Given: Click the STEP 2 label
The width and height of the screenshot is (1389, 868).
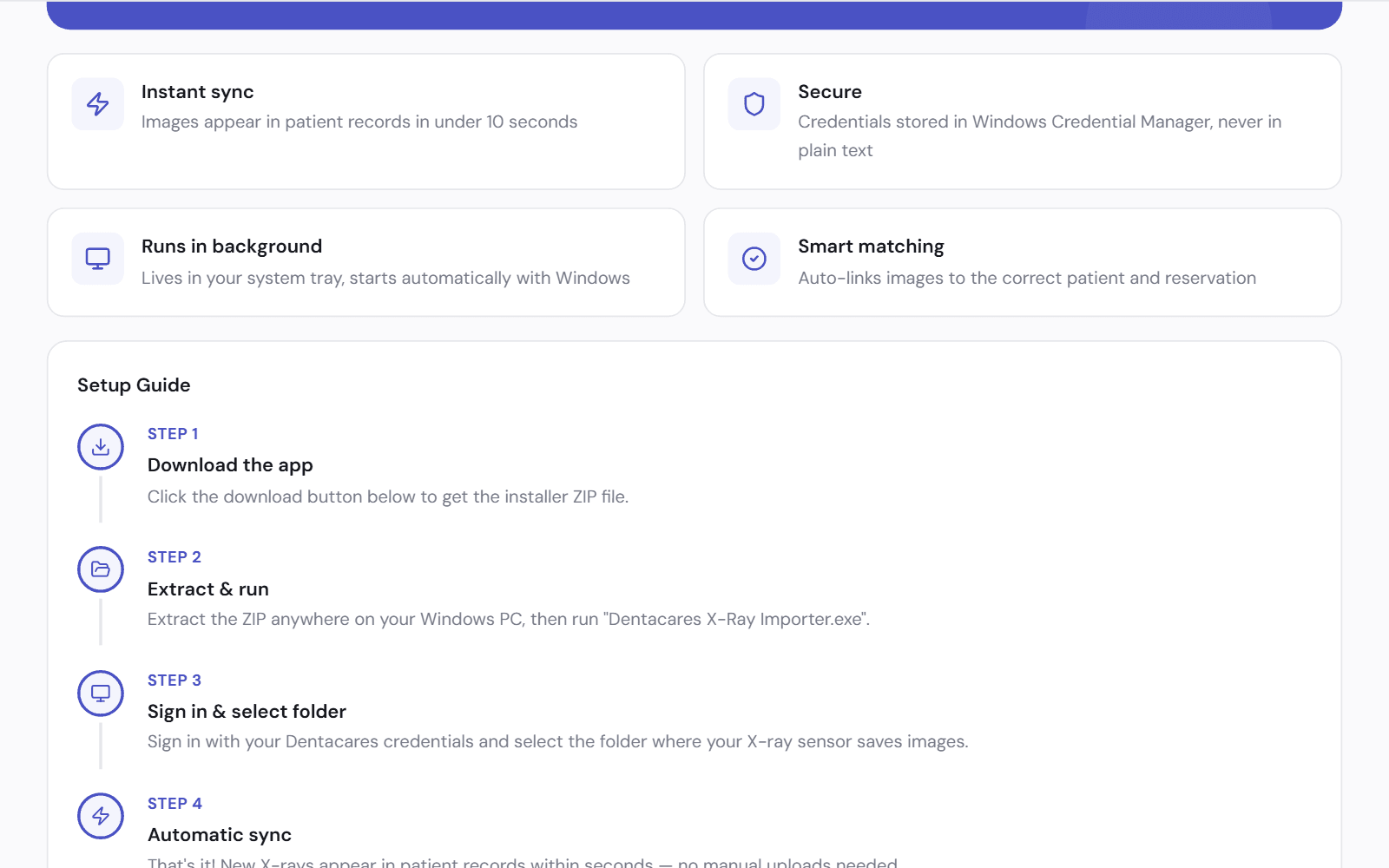Looking at the screenshot, I should [x=174, y=557].
